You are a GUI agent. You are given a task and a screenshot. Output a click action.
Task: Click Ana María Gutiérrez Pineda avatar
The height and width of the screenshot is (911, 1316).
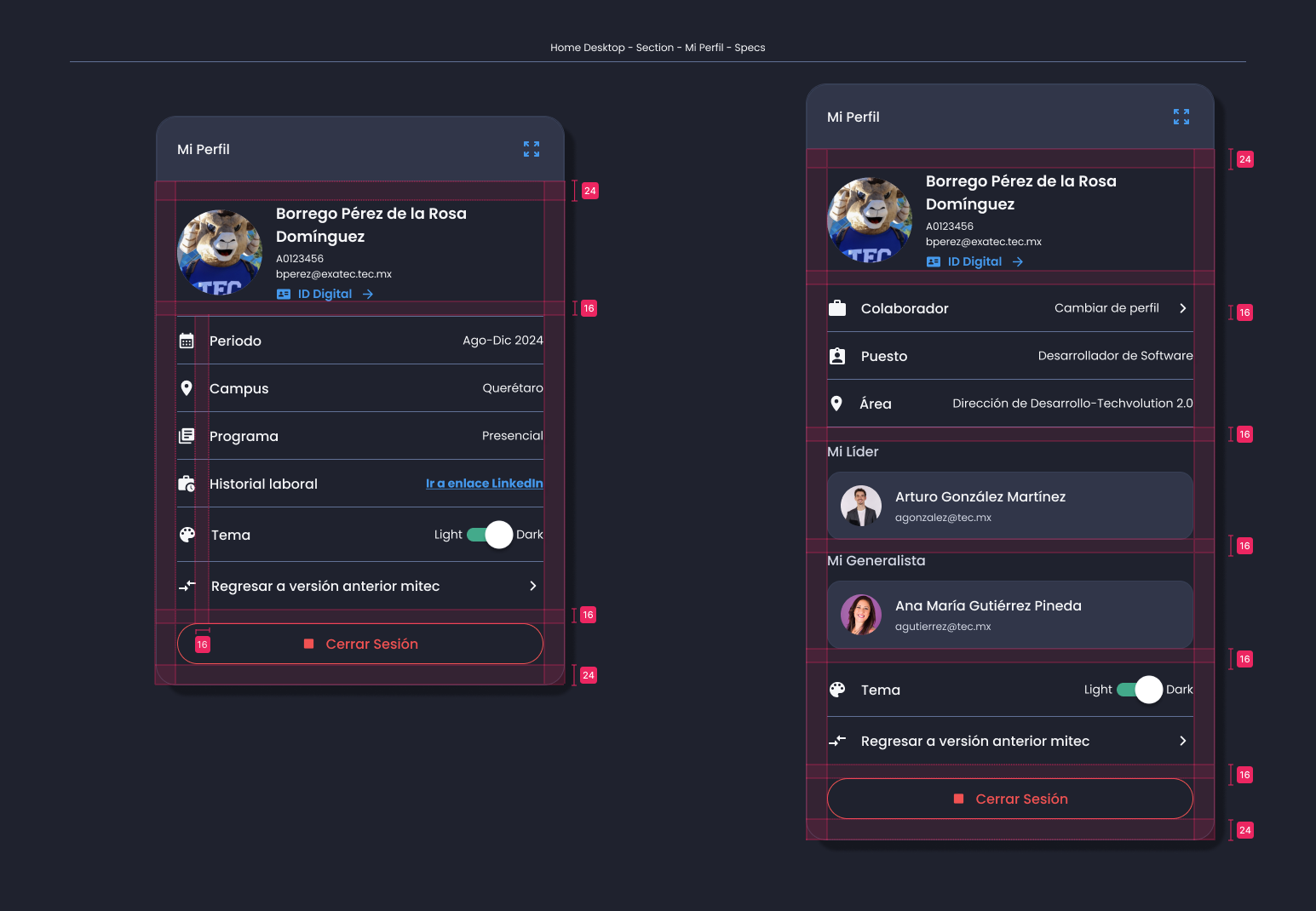pos(861,615)
